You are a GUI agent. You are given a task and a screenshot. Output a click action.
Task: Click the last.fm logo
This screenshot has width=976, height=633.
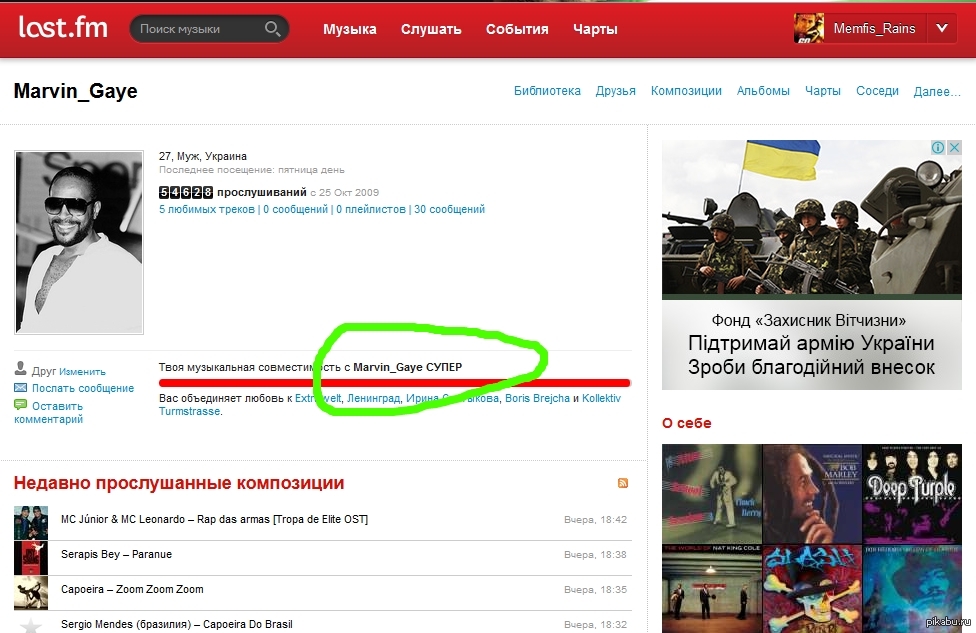click(x=63, y=28)
